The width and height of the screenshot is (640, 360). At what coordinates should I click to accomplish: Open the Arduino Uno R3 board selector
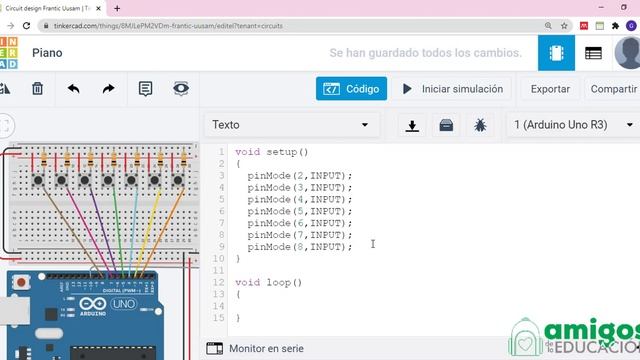click(573, 125)
